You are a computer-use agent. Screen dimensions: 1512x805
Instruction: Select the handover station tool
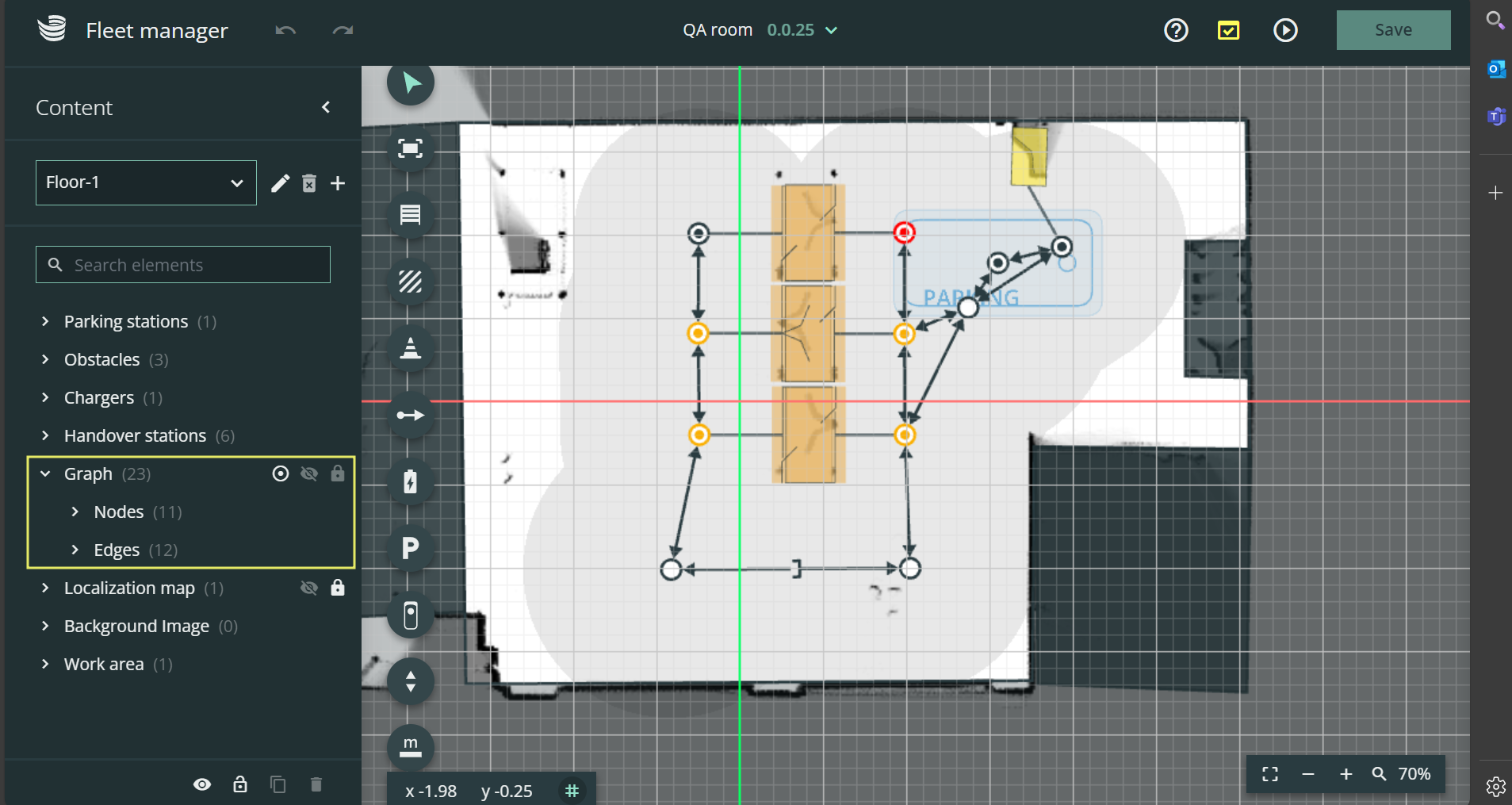[x=410, y=615]
